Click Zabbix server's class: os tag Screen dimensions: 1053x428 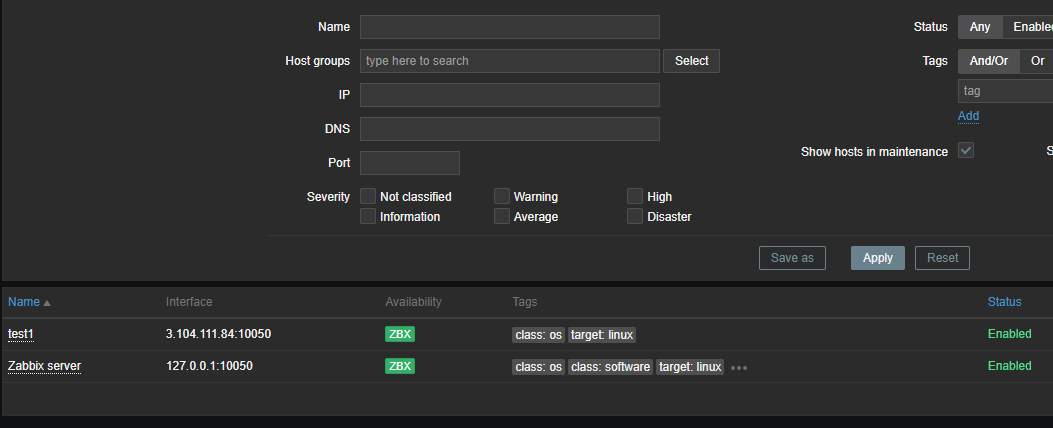[539, 367]
